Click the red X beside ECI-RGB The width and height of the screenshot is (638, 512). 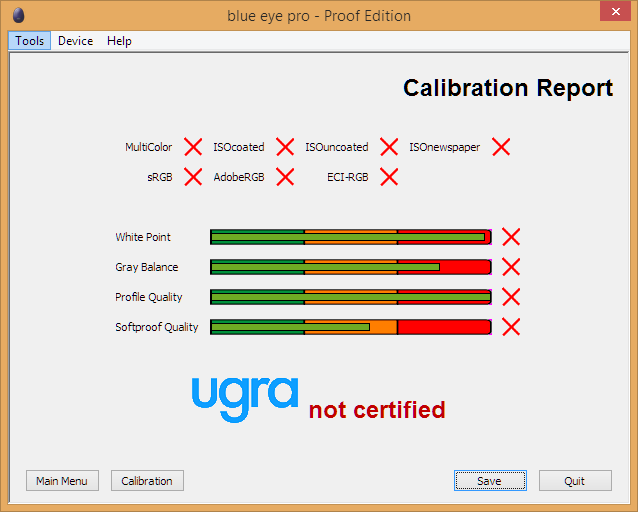tap(389, 177)
